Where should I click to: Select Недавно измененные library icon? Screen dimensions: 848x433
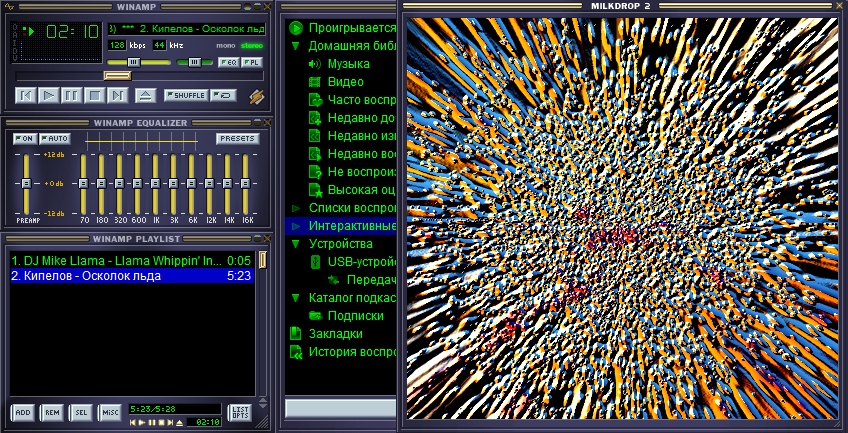(x=315, y=136)
